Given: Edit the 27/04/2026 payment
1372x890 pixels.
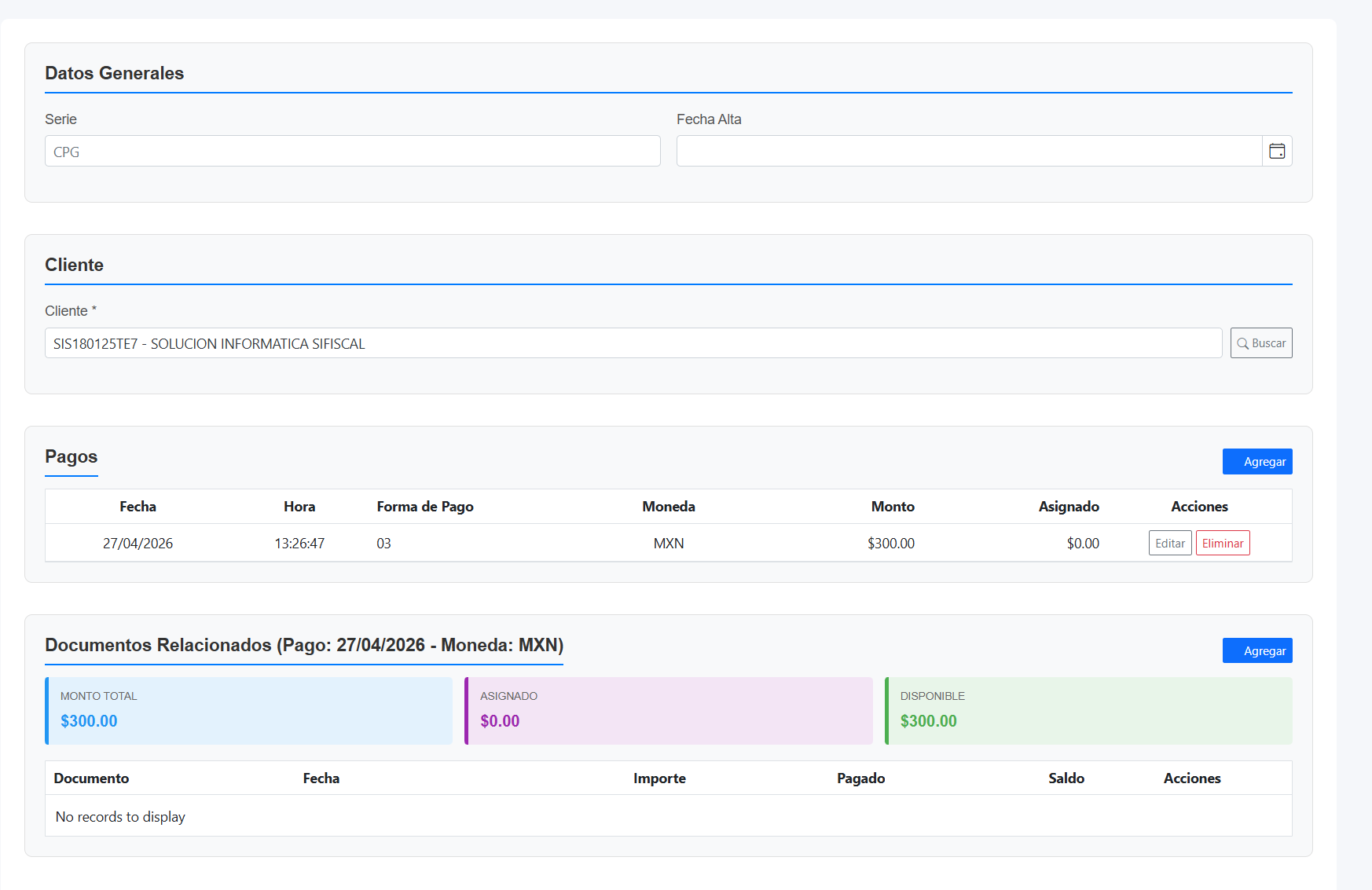Looking at the screenshot, I should click(x=1169, y=544).
